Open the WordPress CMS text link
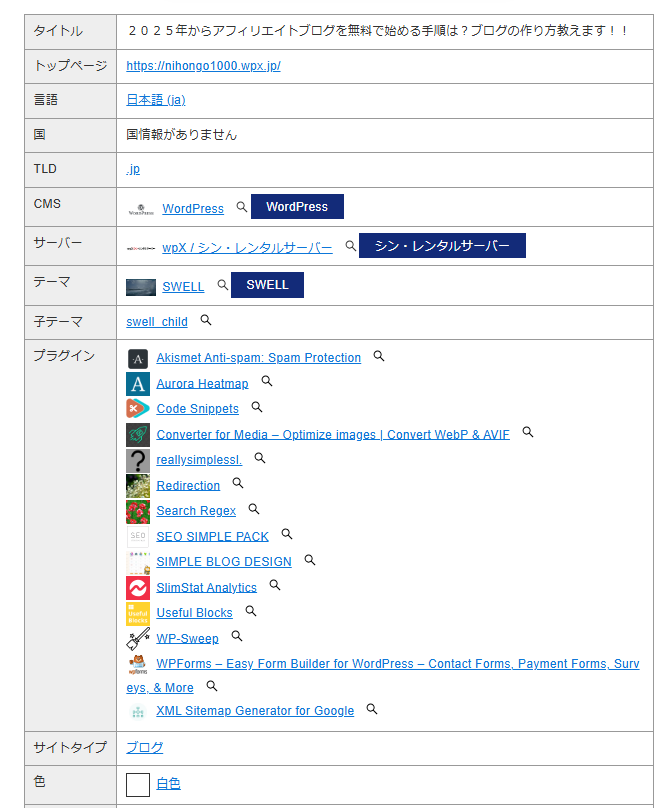 193,209
